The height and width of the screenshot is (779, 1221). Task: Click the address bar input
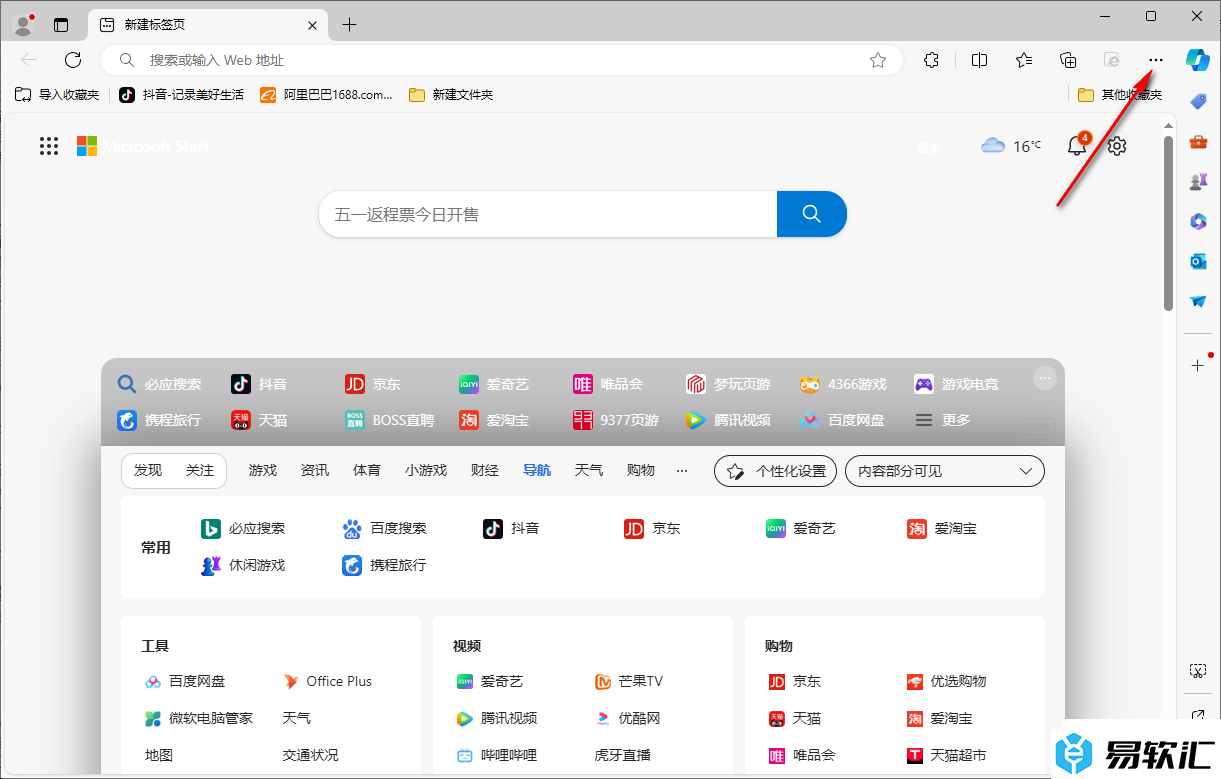[x=502, y=60]
